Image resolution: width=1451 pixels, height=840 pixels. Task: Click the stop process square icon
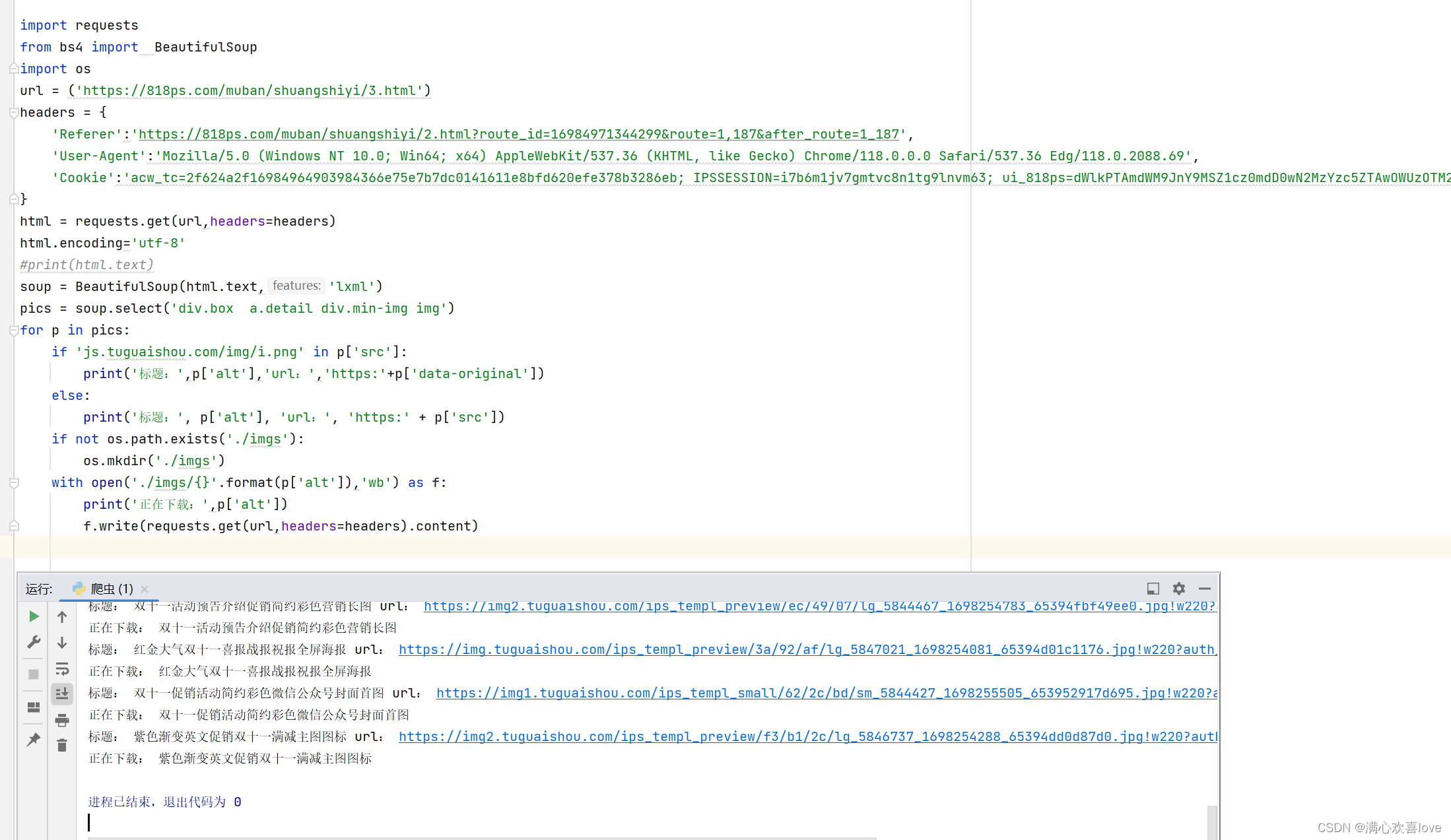pos(34,674)
